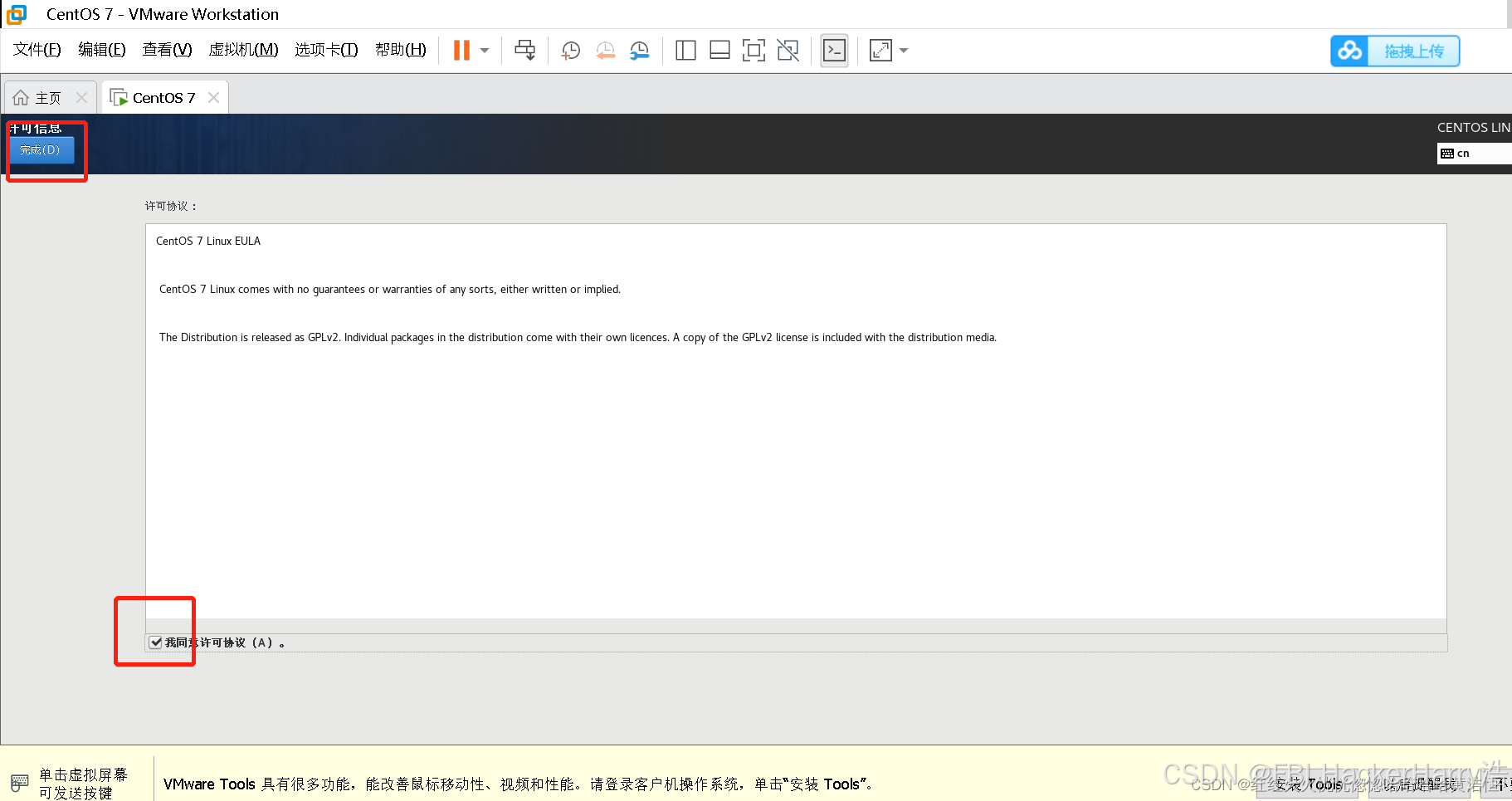
Task: Switch to Unity mode
Action: [x=788, y=51]
